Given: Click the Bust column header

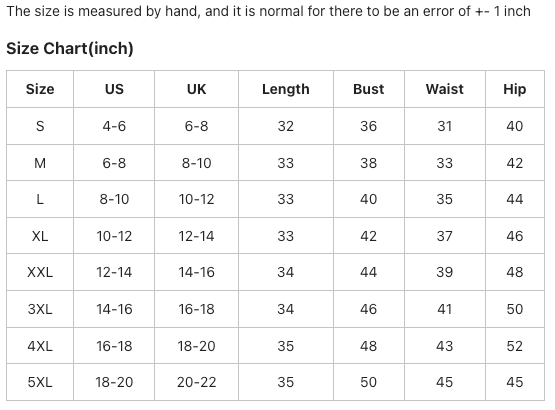Looking at the screenshot, I should 368,89.
